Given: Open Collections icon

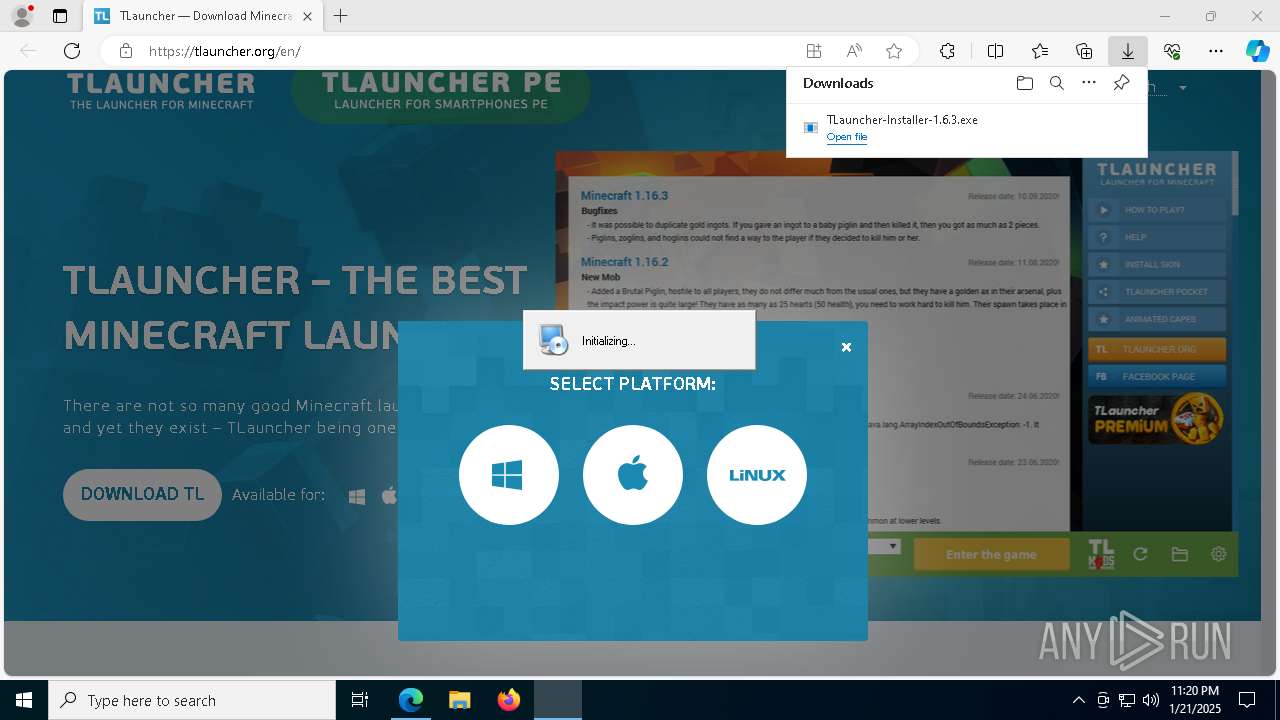Looking at the screenshot, I should pyautogui.click(x=1084, y=51).
